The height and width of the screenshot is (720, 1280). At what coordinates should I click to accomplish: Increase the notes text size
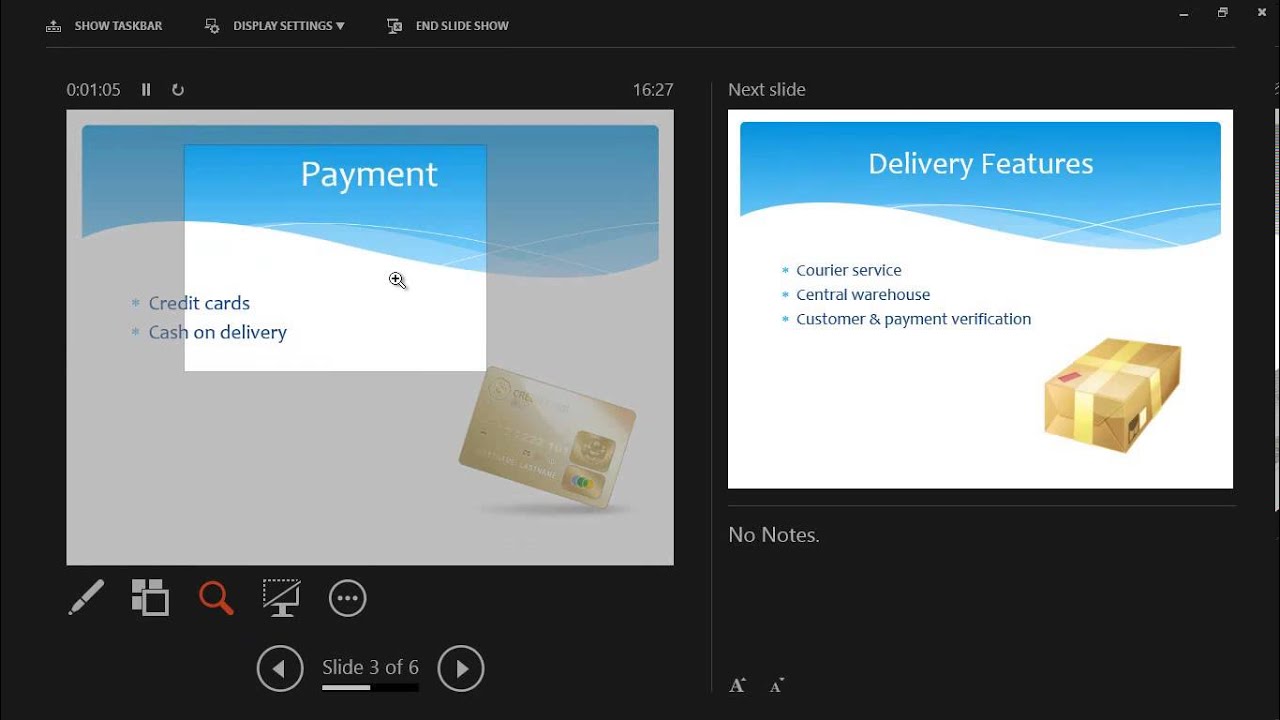738,685
